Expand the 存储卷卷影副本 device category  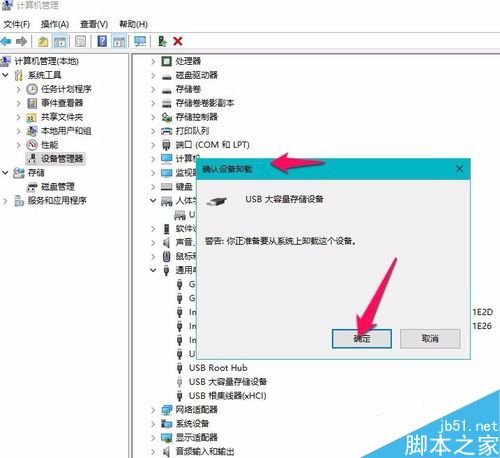(x=153, y=103)
